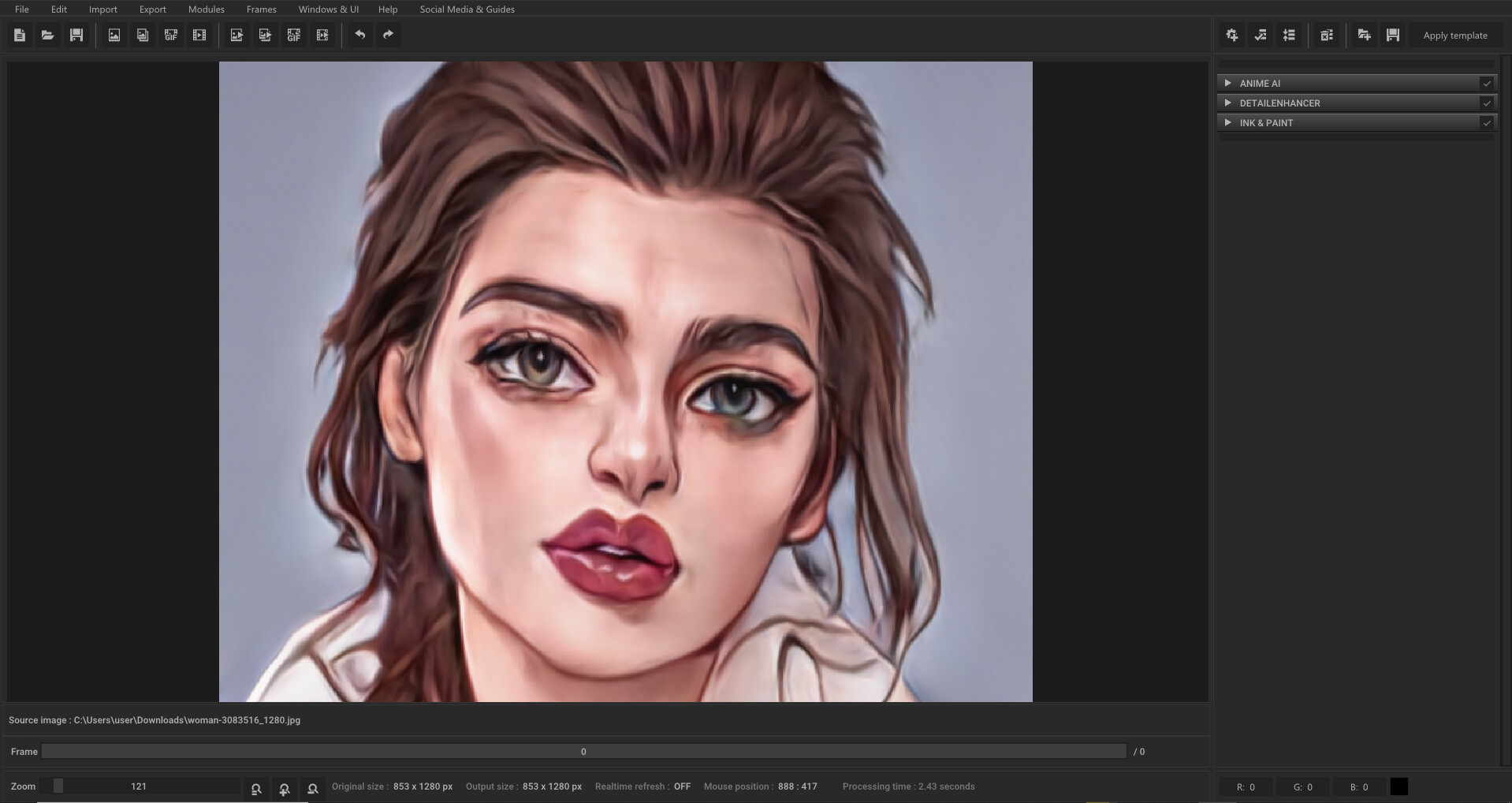Uncheck the ANIME AI module checkbox
1512x803 pixels.
point(1487,83)
